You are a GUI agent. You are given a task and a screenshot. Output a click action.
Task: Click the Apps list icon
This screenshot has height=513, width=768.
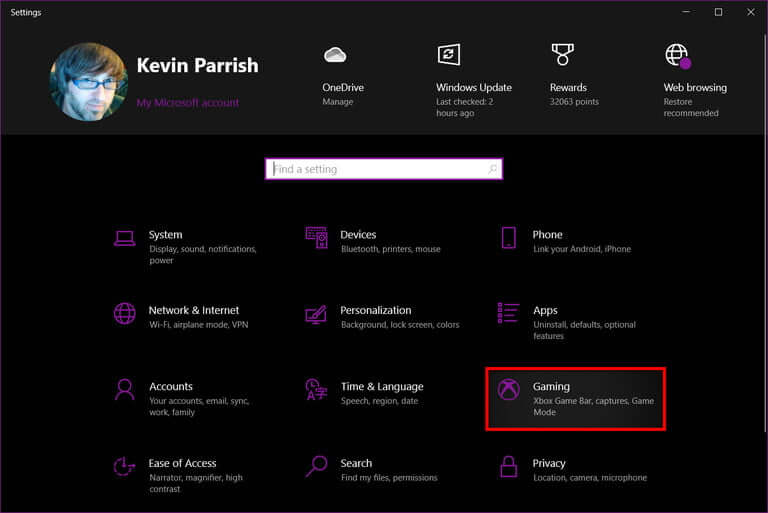pos(508,313)
